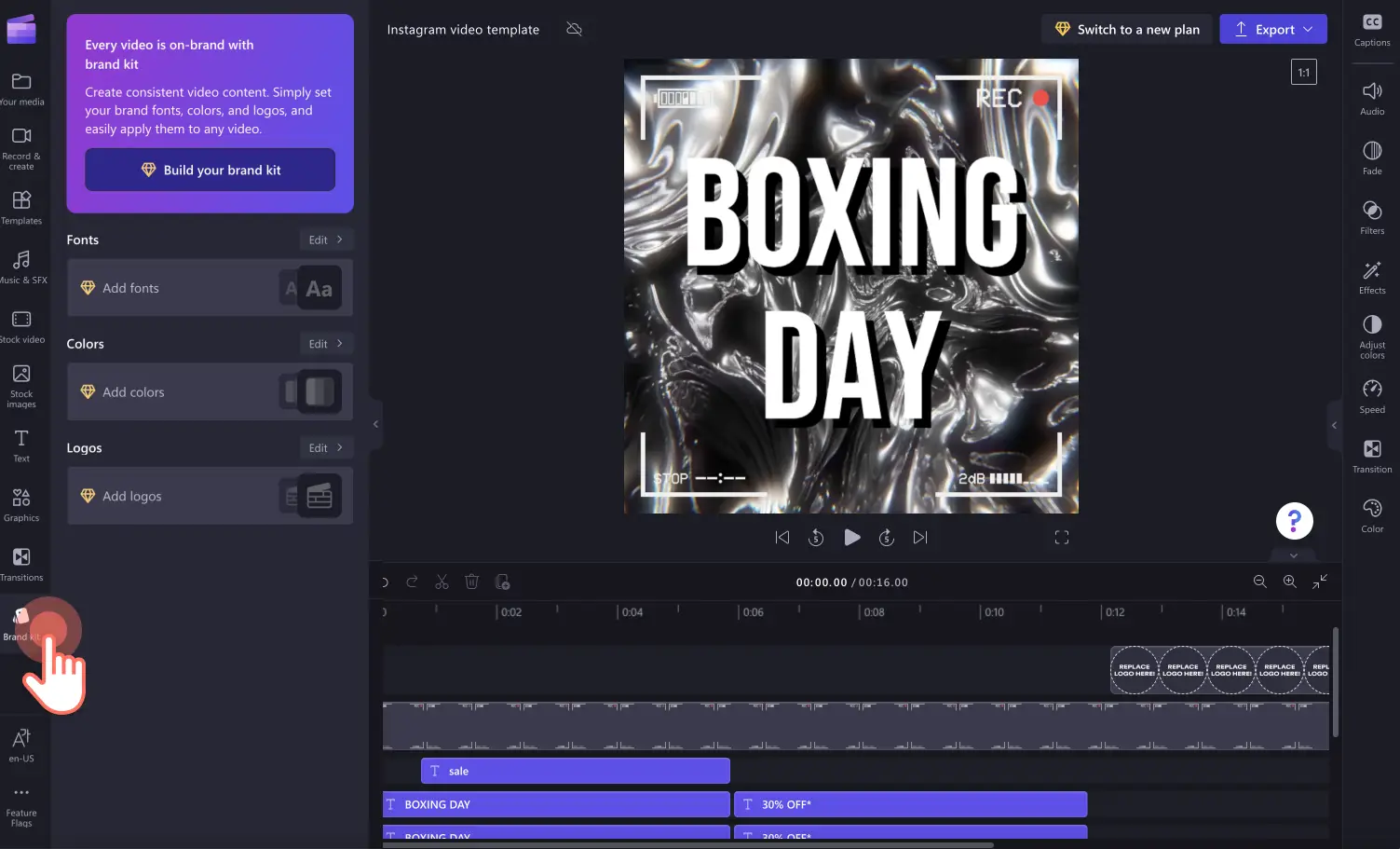
Task: Rewind five seconds
Action: (x=816, y=538)
